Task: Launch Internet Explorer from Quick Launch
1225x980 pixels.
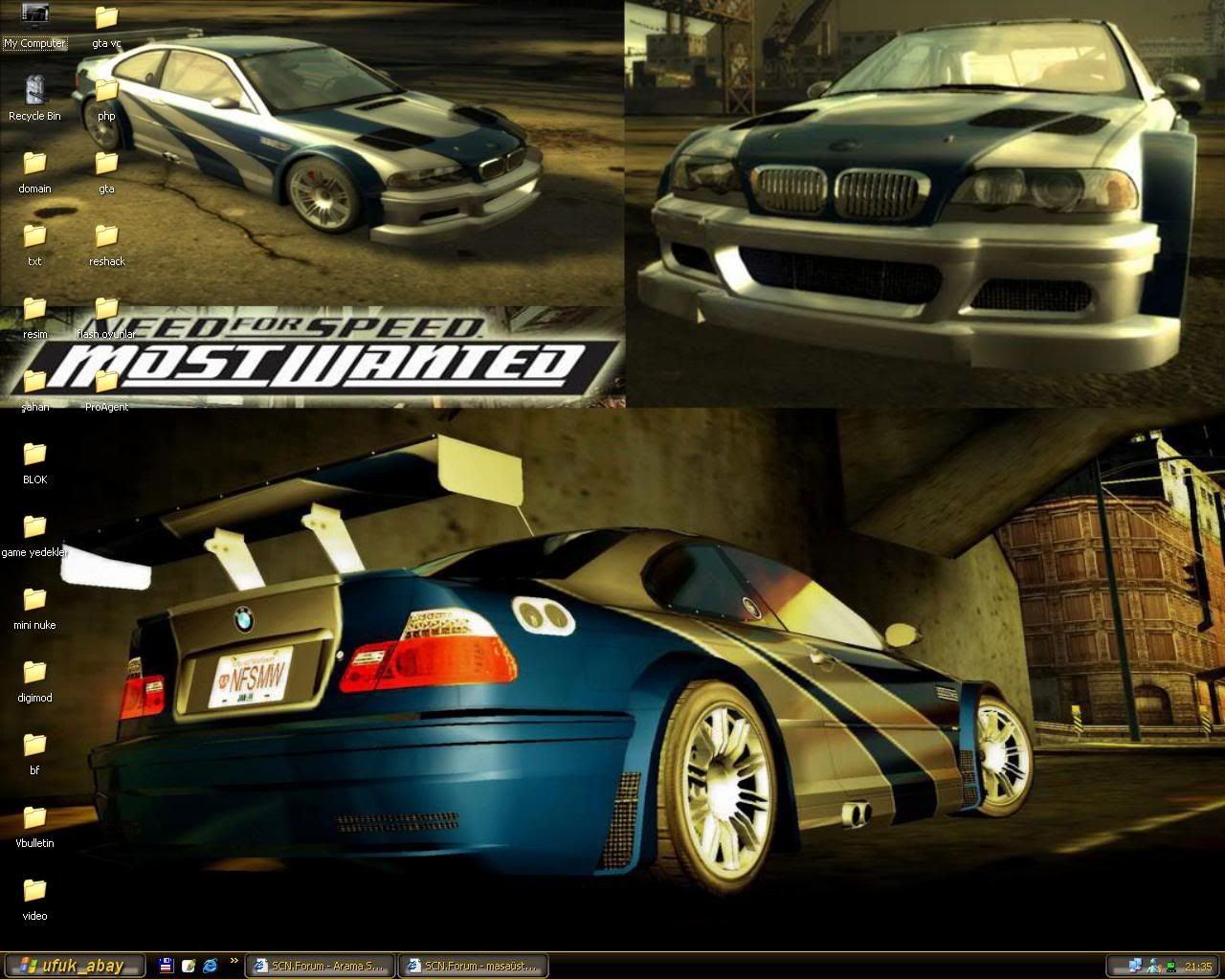Action: 211,966
